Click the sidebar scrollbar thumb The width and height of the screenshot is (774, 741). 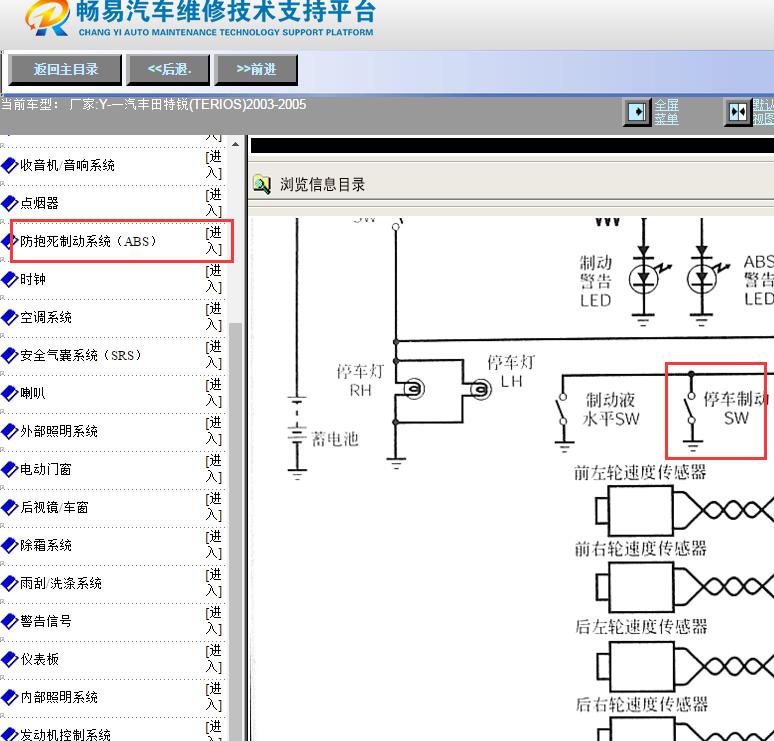[235, 532]
